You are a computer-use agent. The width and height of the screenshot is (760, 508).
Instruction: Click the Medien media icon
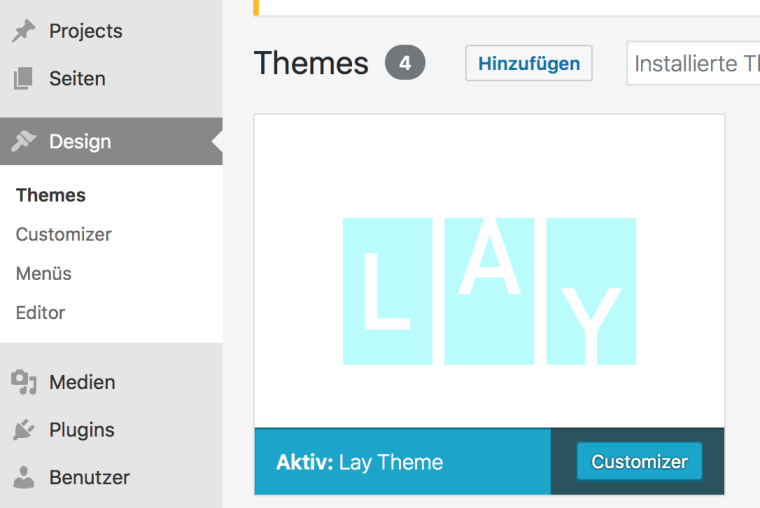pyautogui.click(x=23, y=382)
